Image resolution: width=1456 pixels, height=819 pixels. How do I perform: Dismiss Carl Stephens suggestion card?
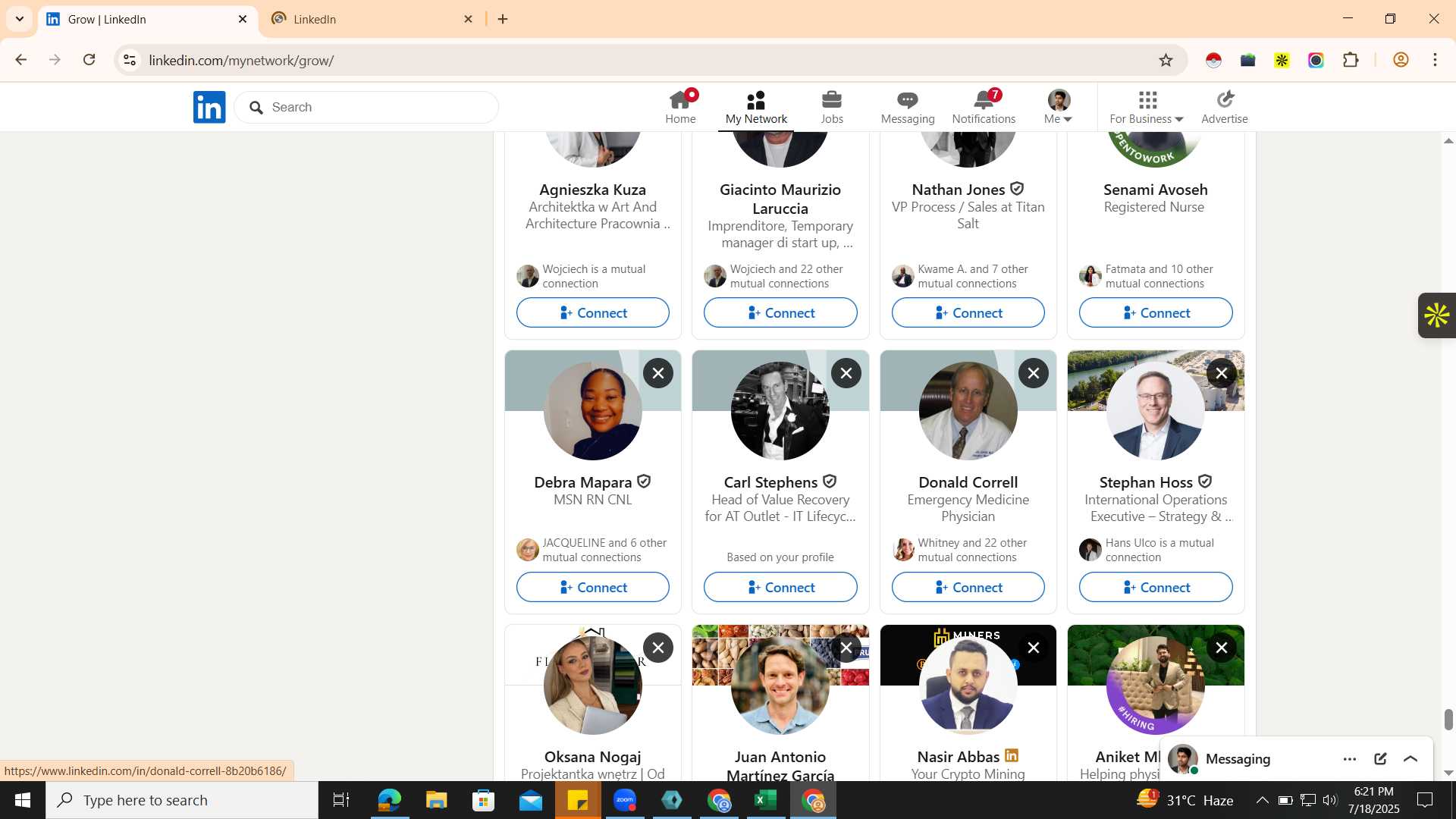pyautogui.click(x=846, y=373)
